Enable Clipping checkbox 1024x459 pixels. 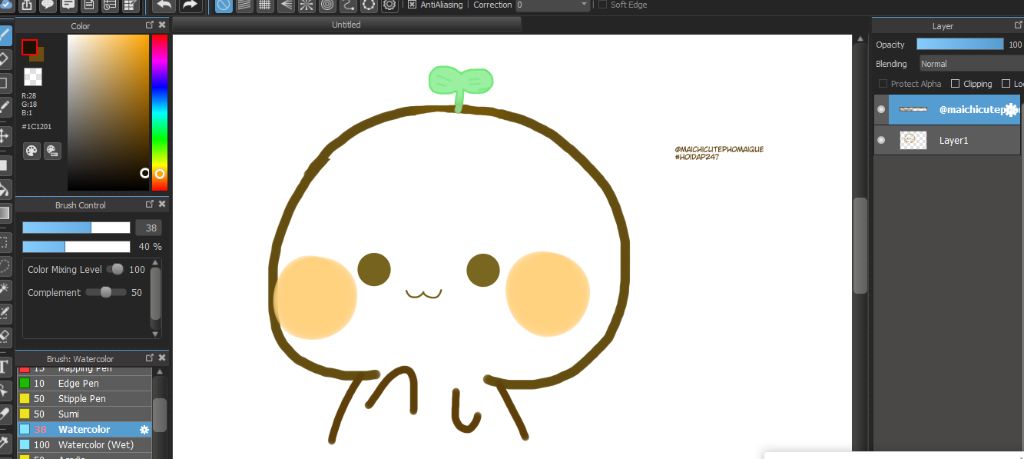[x=955, y=84]
